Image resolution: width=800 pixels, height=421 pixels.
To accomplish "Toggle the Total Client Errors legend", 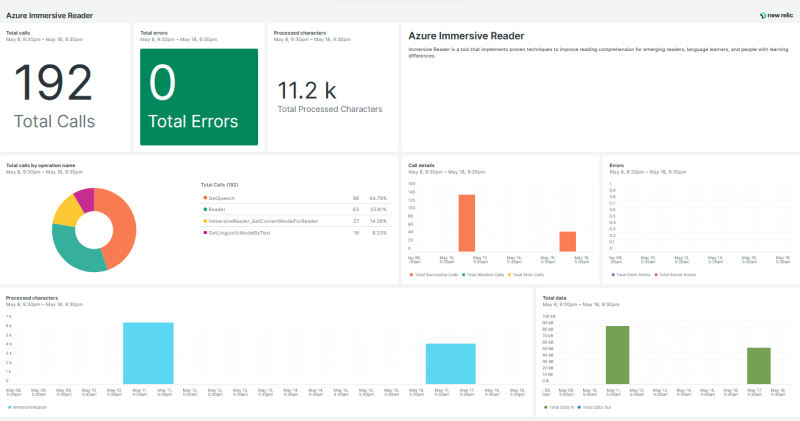I will coord(631,273).
